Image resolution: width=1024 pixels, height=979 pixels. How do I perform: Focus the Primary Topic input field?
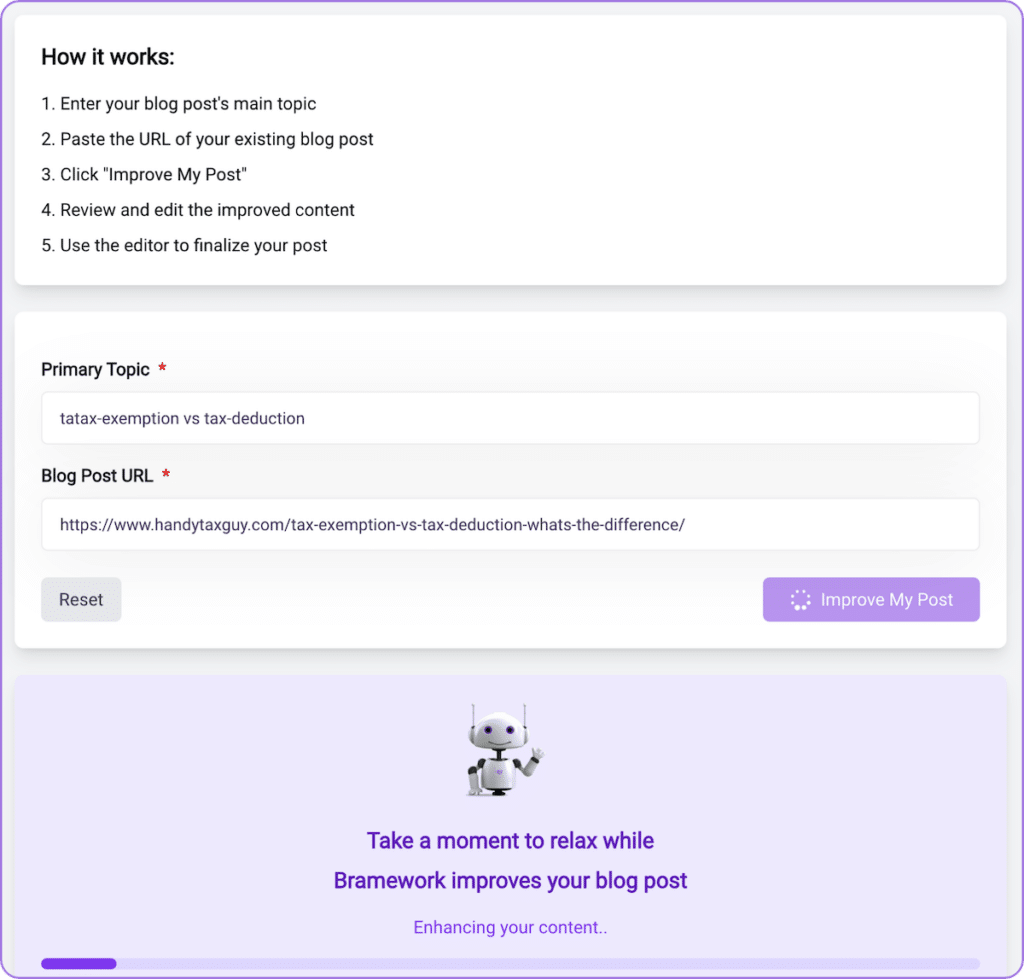(510, 418)
